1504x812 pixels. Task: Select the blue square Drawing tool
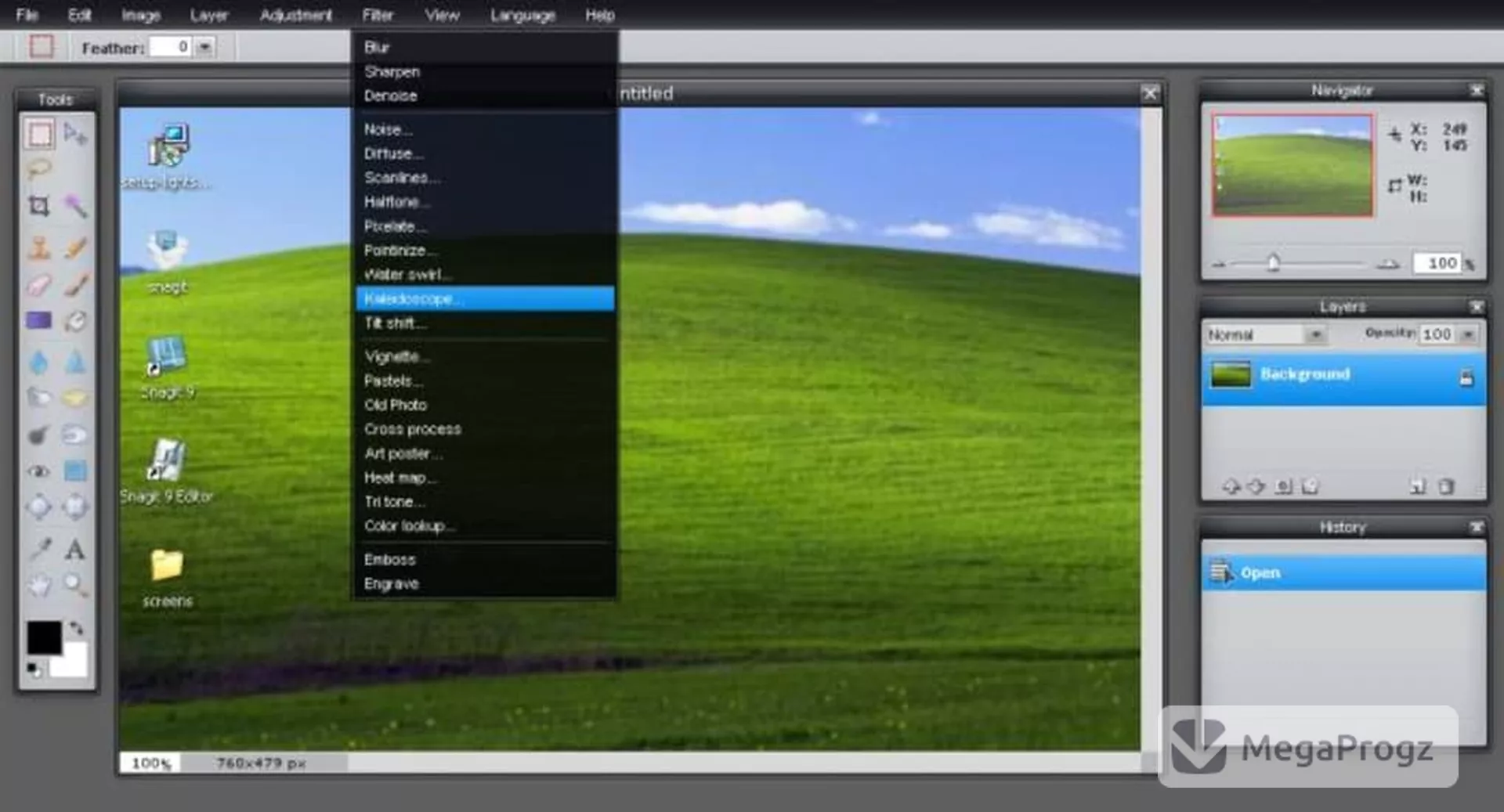click(x=75, y=471)
